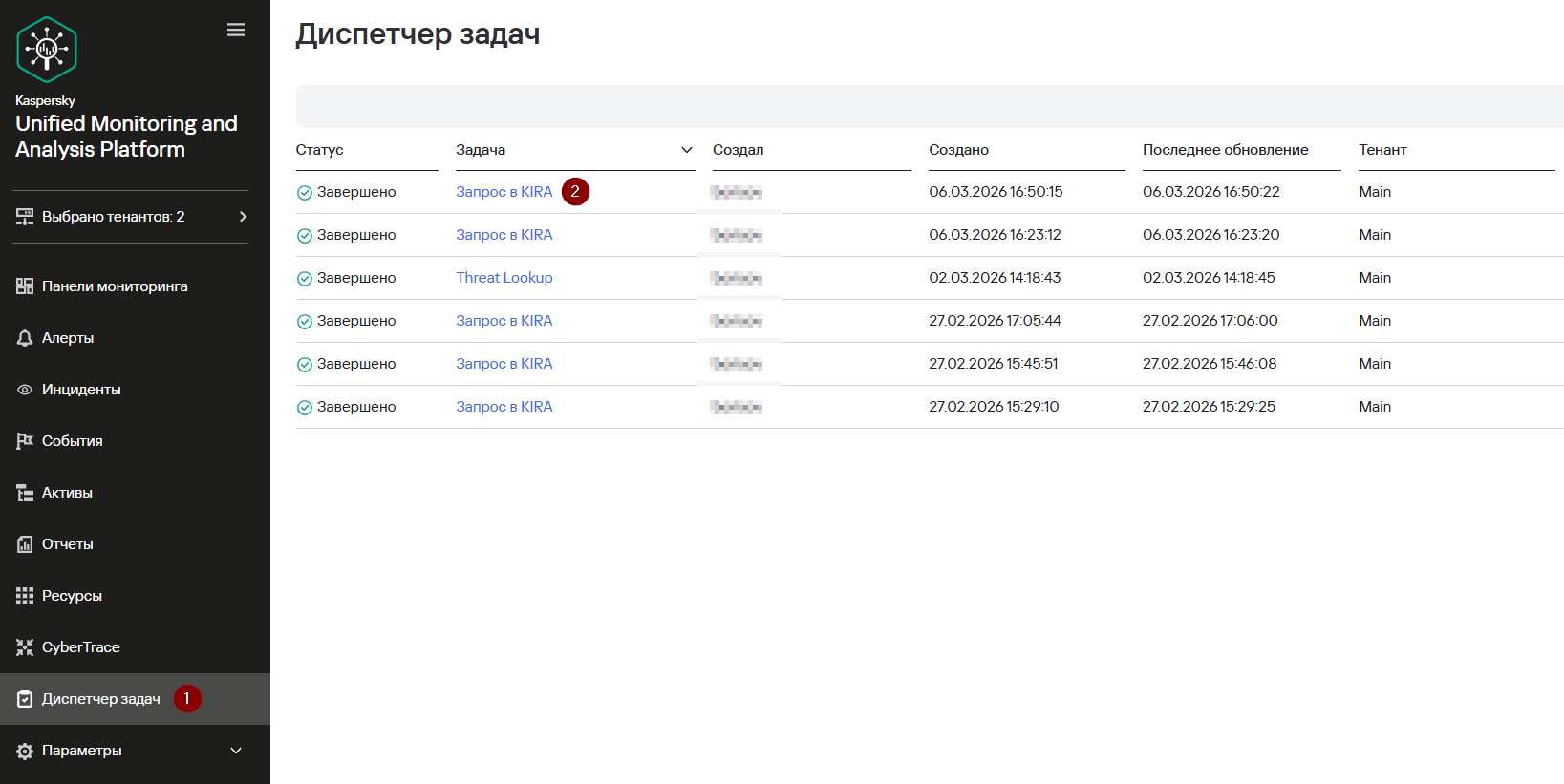Viewport: 1564px width, 784px height.
Task: Click completed status icon for 06.03.2026 16:23:12 task
Action: (x=305, y=236)
